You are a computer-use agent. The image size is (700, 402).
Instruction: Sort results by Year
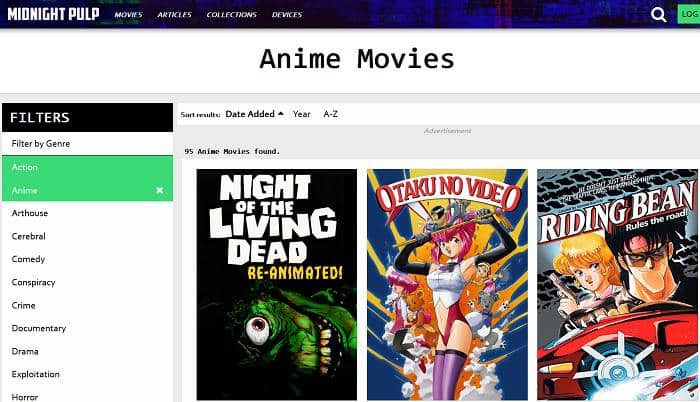tap(301, 114)
